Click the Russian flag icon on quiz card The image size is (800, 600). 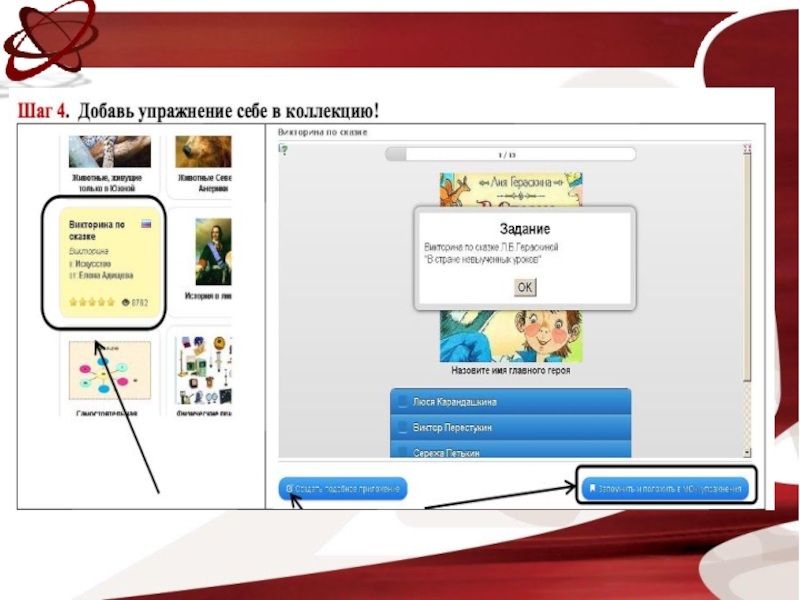tap(147, 225)
